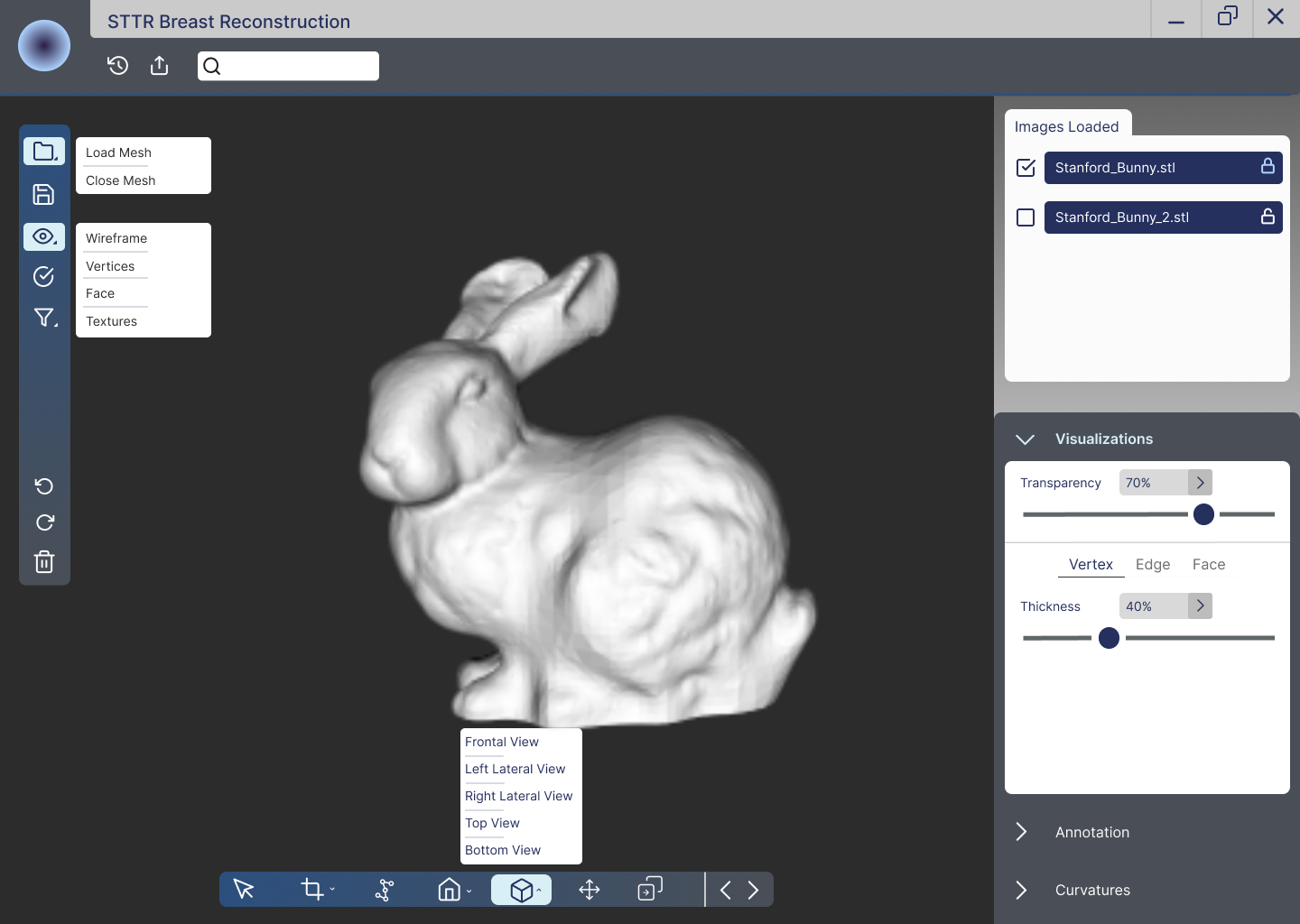Go to previous with left chevron

[726, 891]
